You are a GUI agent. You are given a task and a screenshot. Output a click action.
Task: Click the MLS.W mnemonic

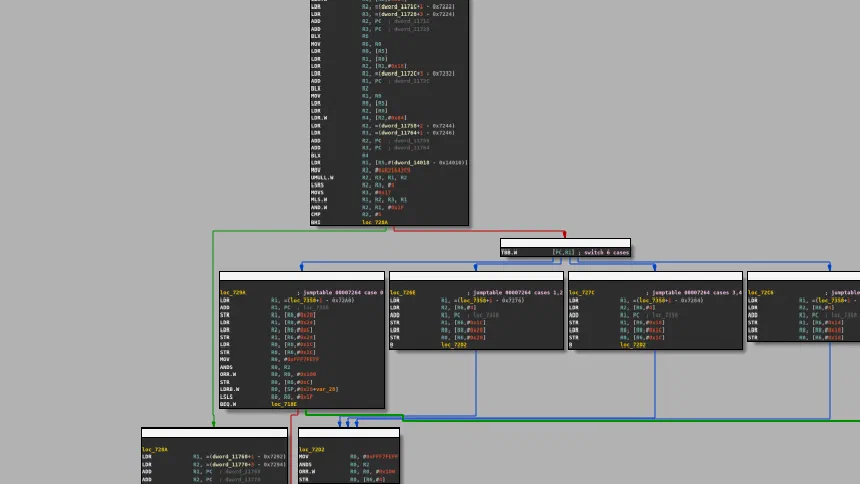(x=319, y=200)
